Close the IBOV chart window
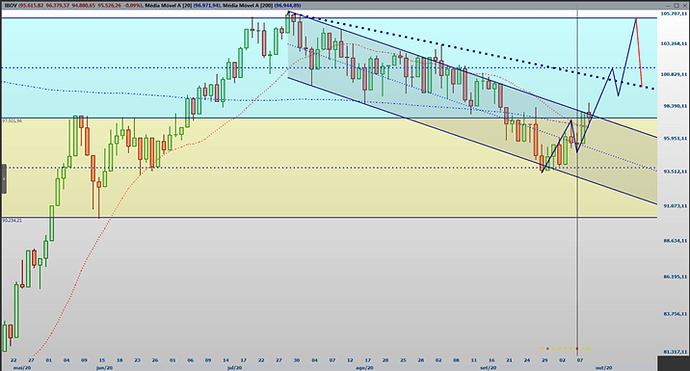The height and width of the screenshot is (371, 690). tap(684, 5)
